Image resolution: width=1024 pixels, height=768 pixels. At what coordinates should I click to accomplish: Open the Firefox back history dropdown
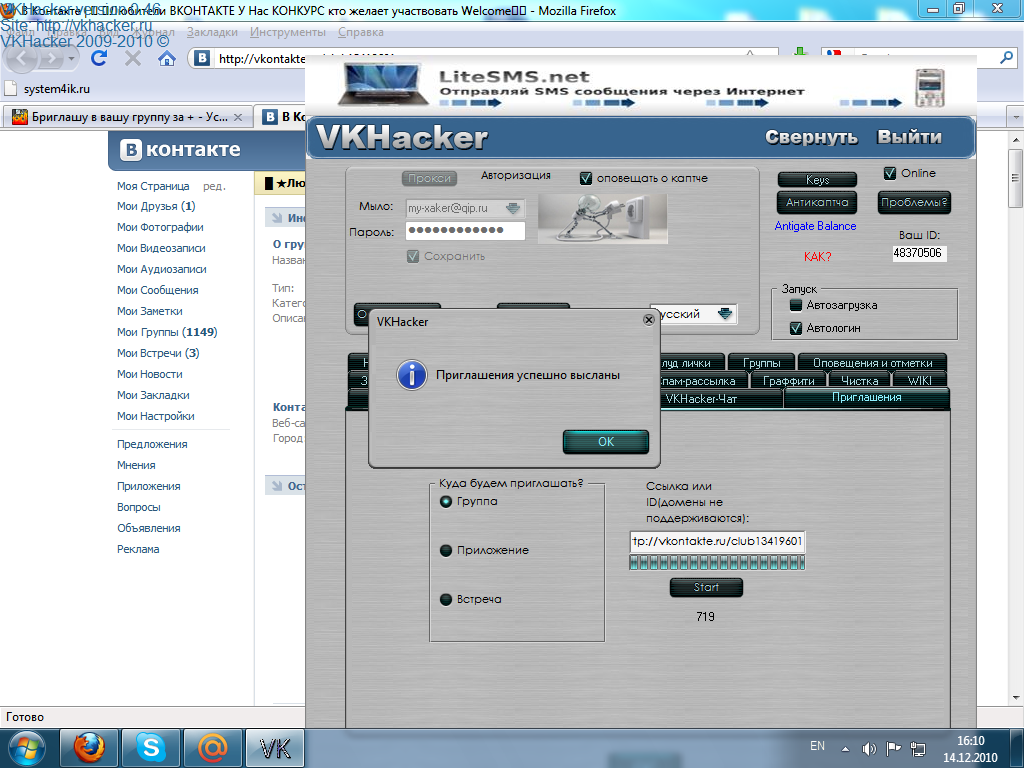coord(71,59)
